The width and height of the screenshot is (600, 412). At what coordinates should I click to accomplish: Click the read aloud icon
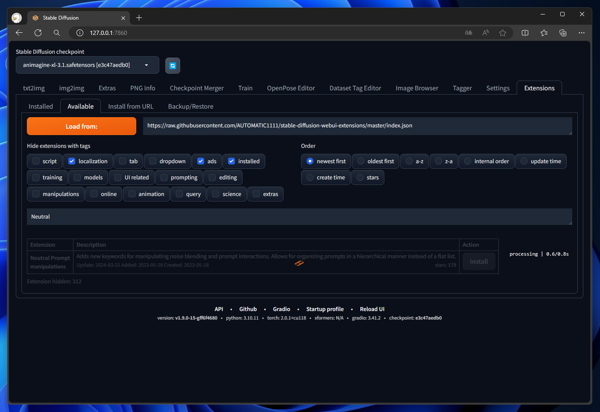coord(486,33)
